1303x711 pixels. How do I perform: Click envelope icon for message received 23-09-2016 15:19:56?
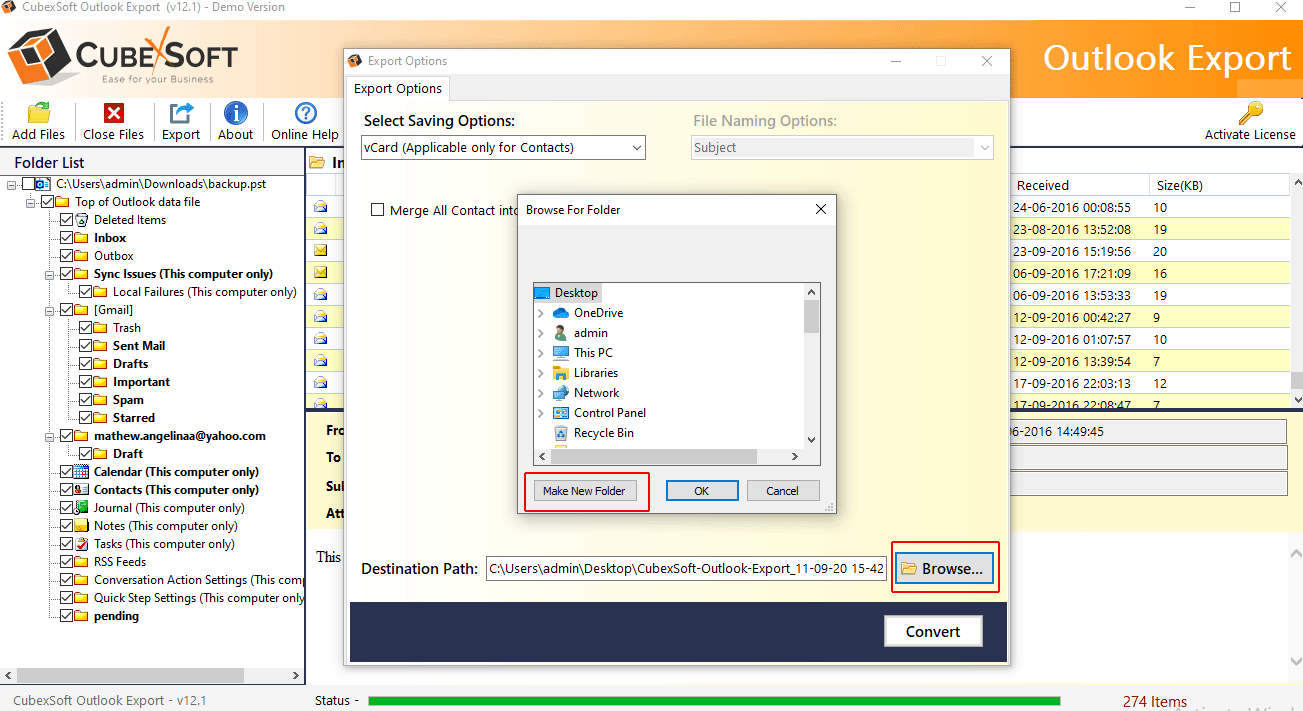coord(321,250)
